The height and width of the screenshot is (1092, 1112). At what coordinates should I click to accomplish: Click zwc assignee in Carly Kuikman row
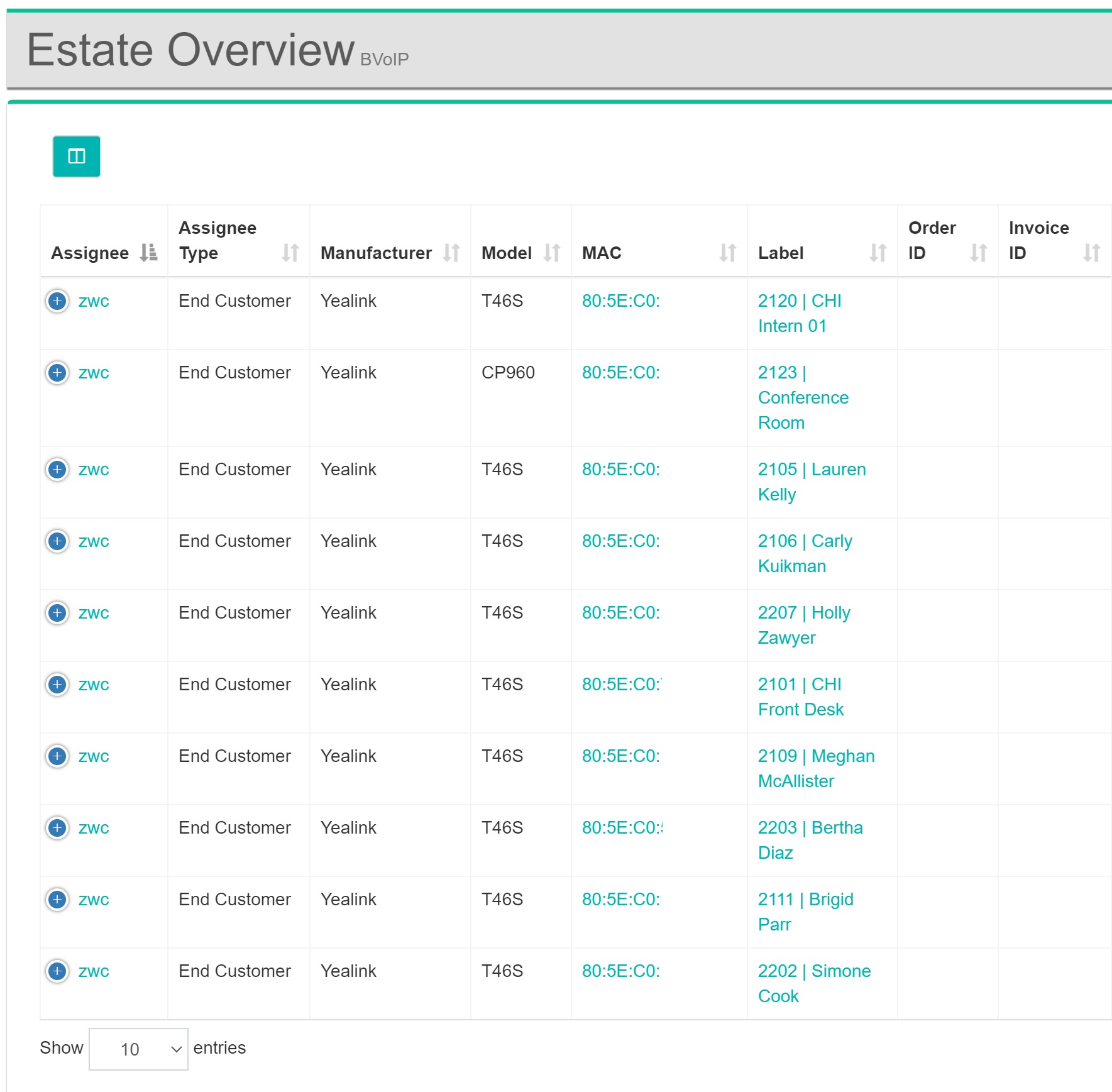click(94, 541)
